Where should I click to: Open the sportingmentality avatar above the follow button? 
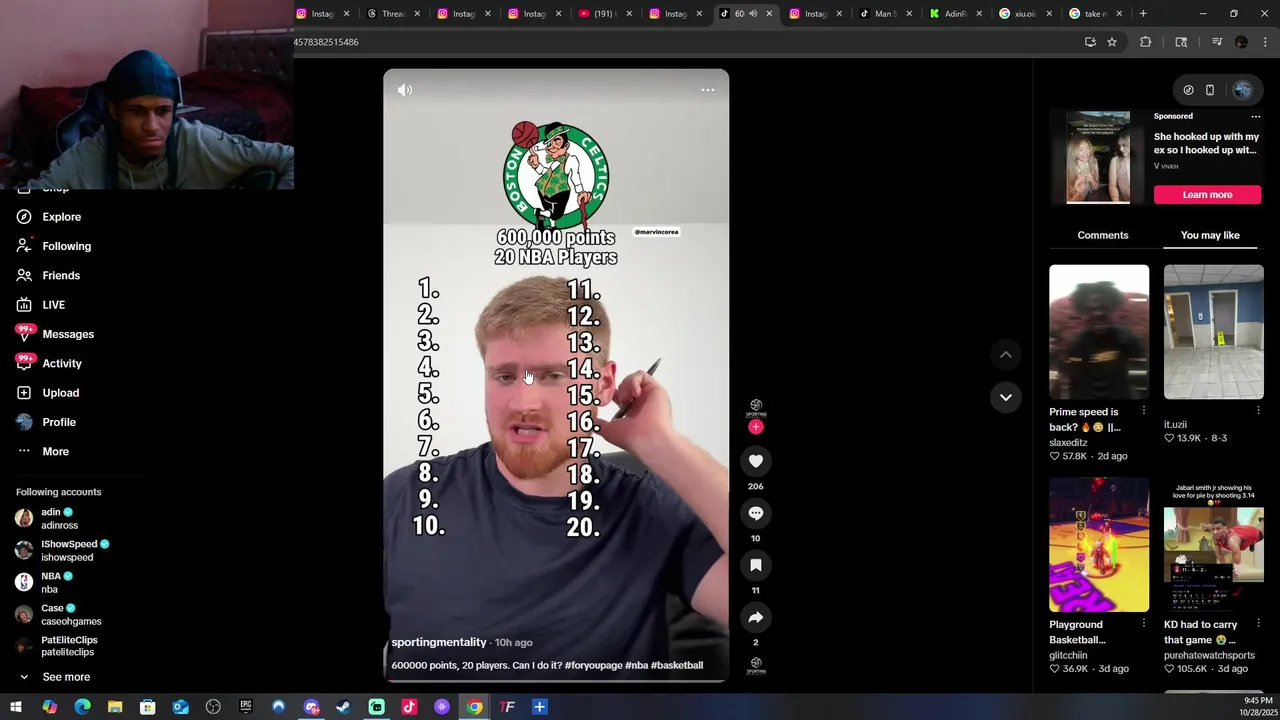pyautogui.click(x=756, y=407)
